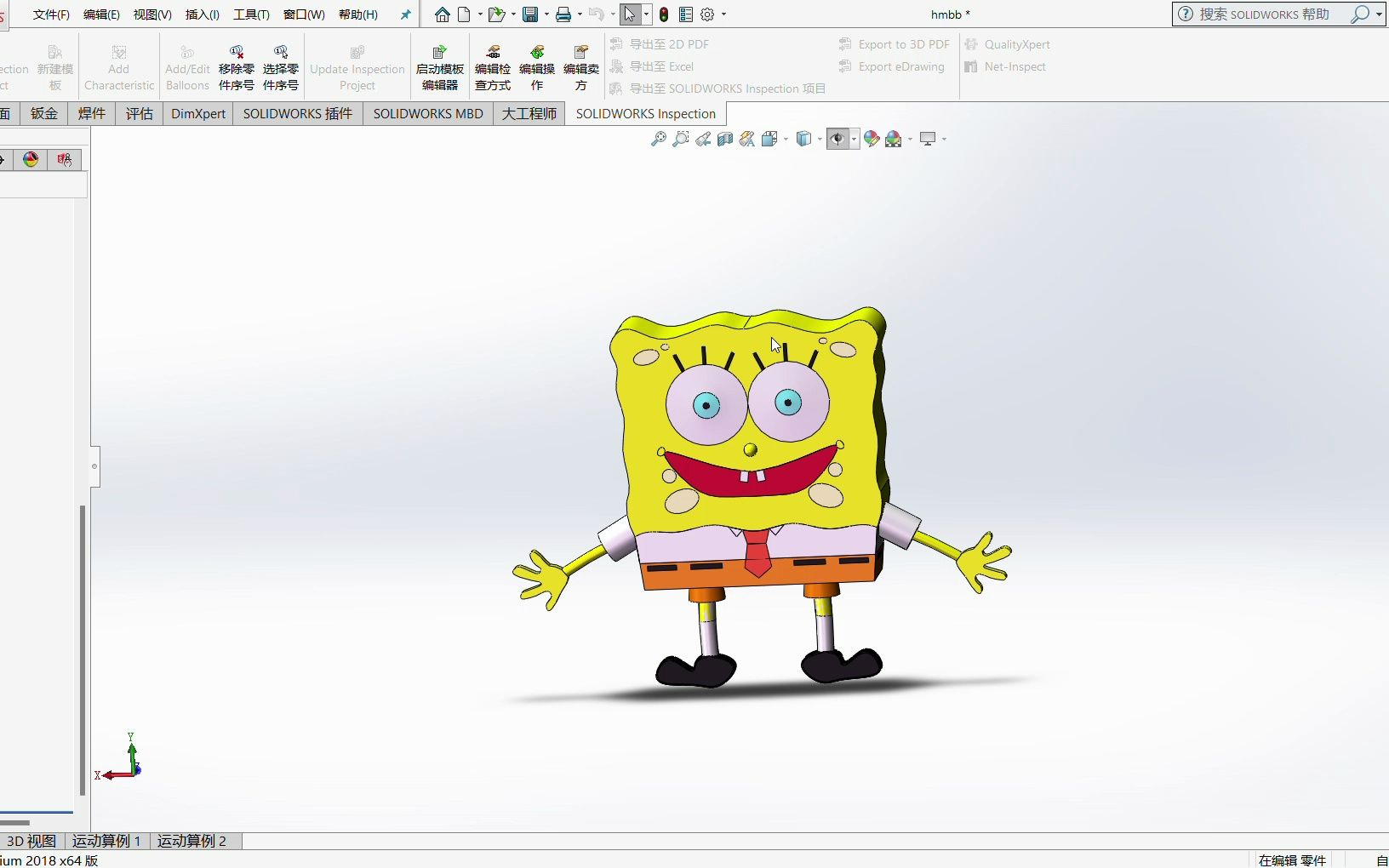Screen dimensions: 1389x868
Task: Activate the Select arrow cursor tool
Action: coord(630,14)
